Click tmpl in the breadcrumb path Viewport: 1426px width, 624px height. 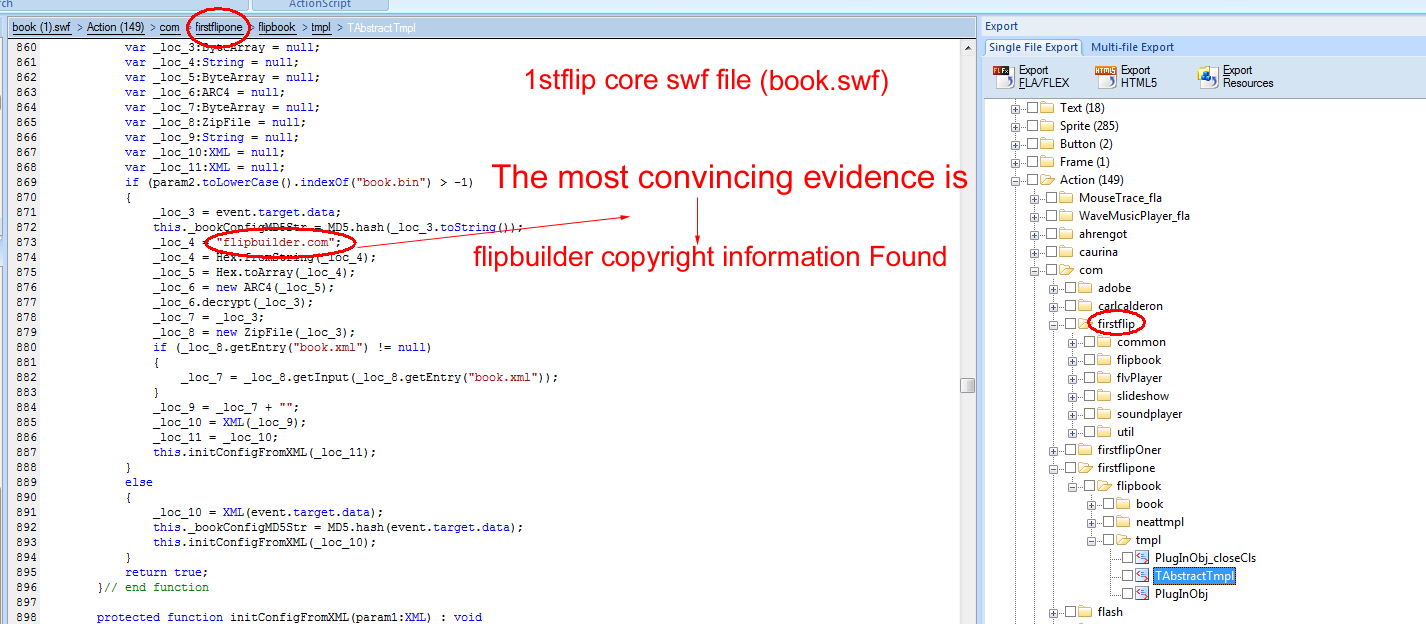click(323, 27)
